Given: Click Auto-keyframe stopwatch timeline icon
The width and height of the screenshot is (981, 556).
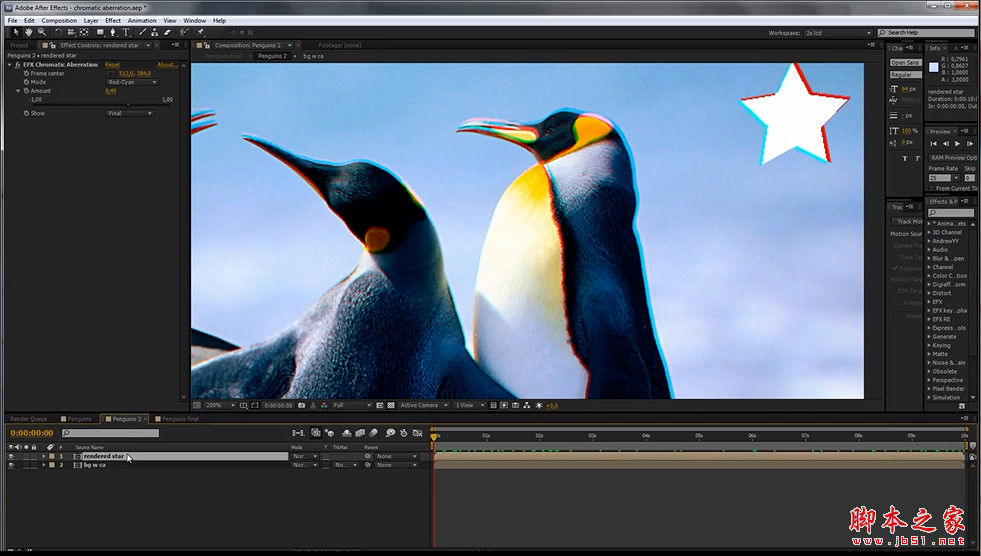Looking at the screenshot, I should [x=404, y=433].
